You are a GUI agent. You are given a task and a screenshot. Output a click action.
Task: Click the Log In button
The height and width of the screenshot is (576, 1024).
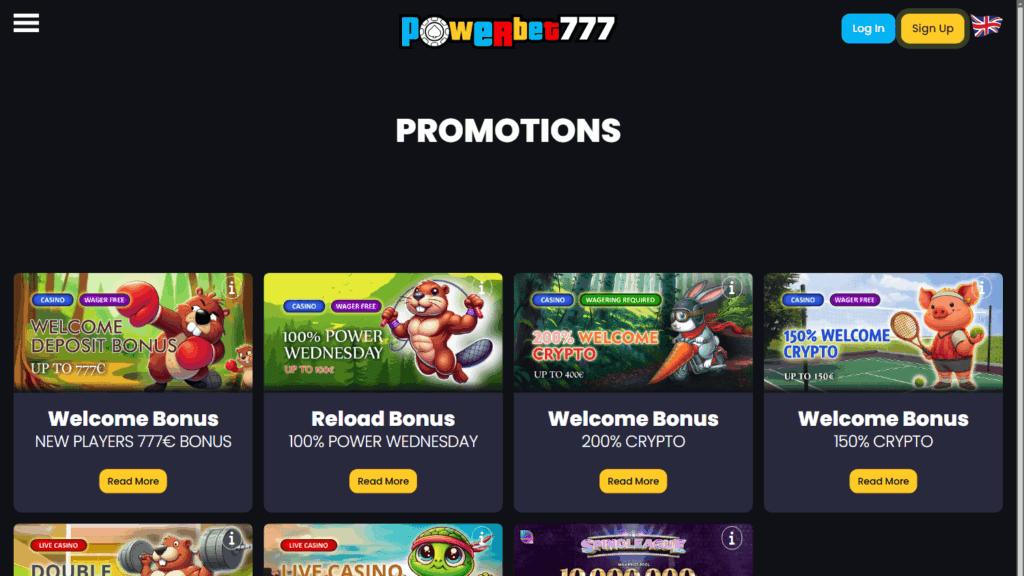pyautogui.click(x=868, y=28)
